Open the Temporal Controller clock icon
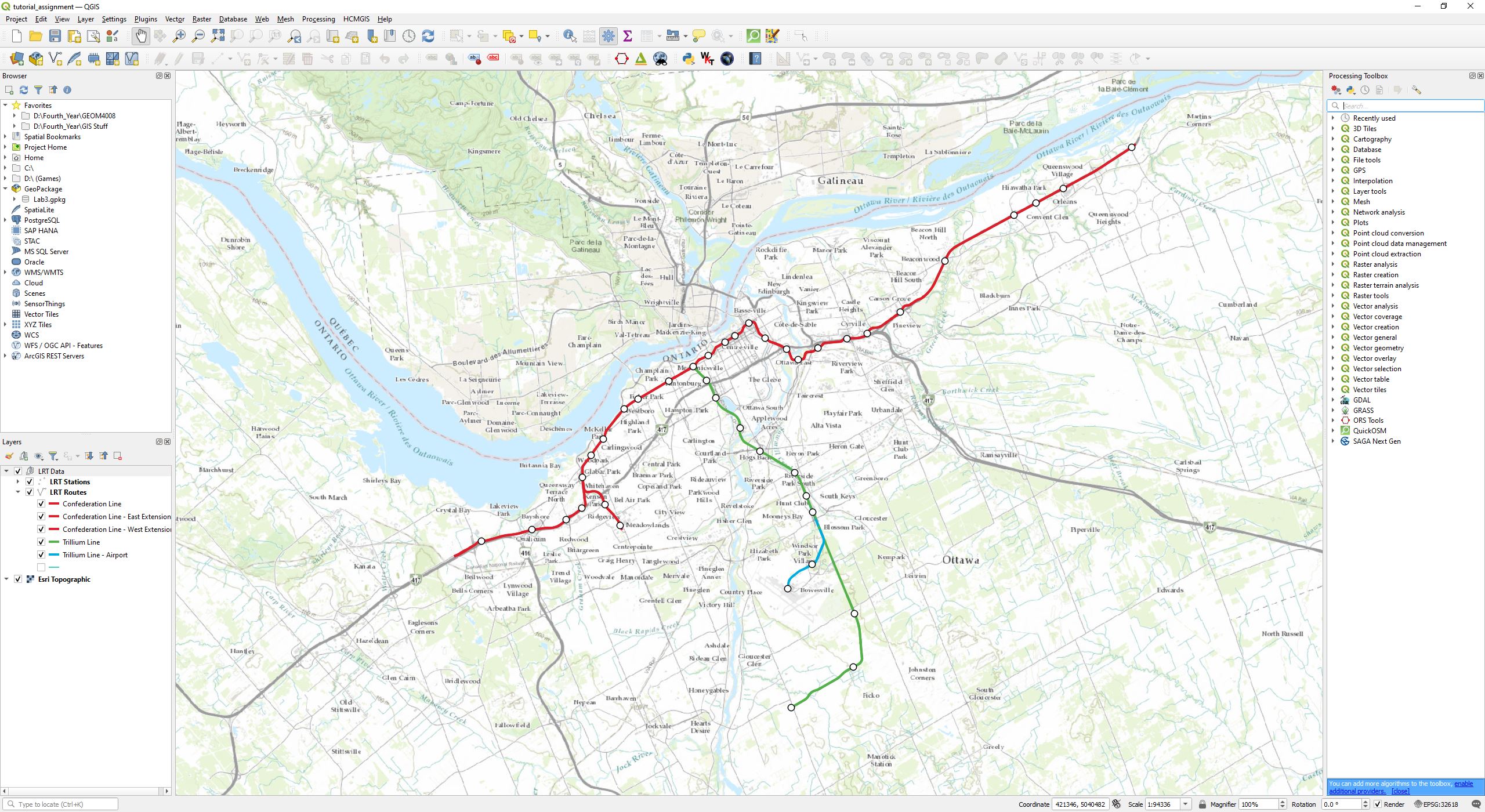The image size is (1485, 812). [x=409, y=36]
